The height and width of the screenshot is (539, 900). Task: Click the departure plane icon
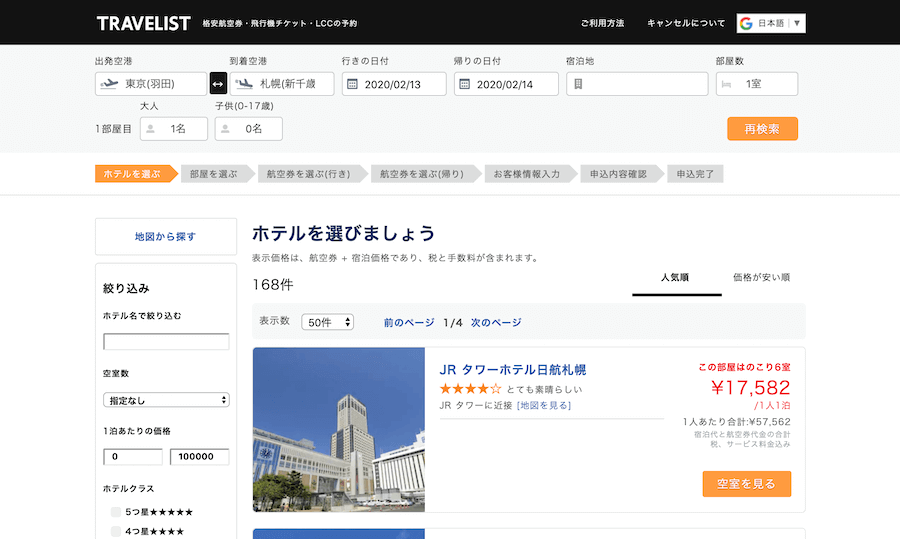(x=109, y=84)
